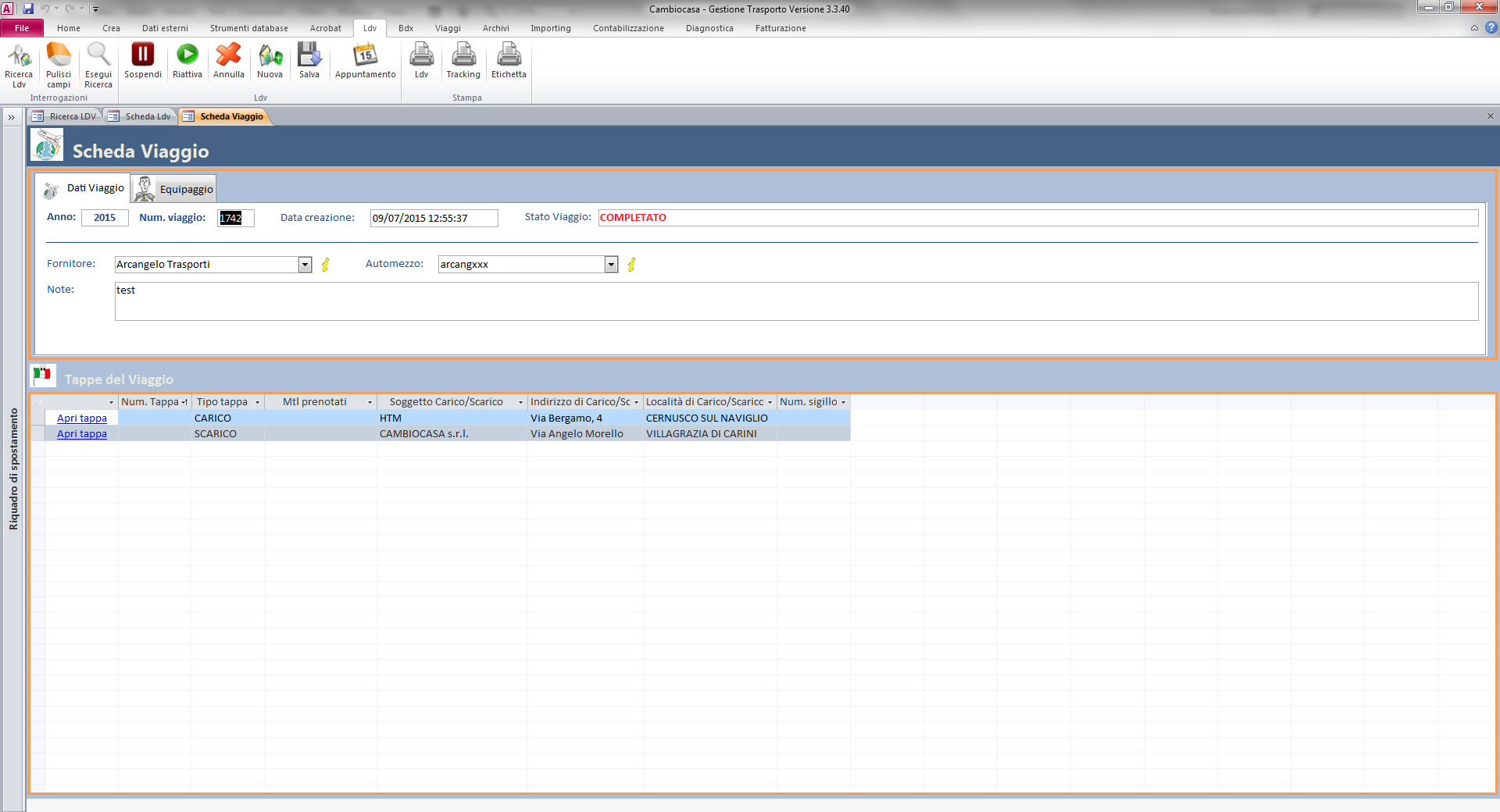This screenshot has width=1500, height=812.
Task: Click the Riquadro di spostamento pane bar
Action: (13, 468)
